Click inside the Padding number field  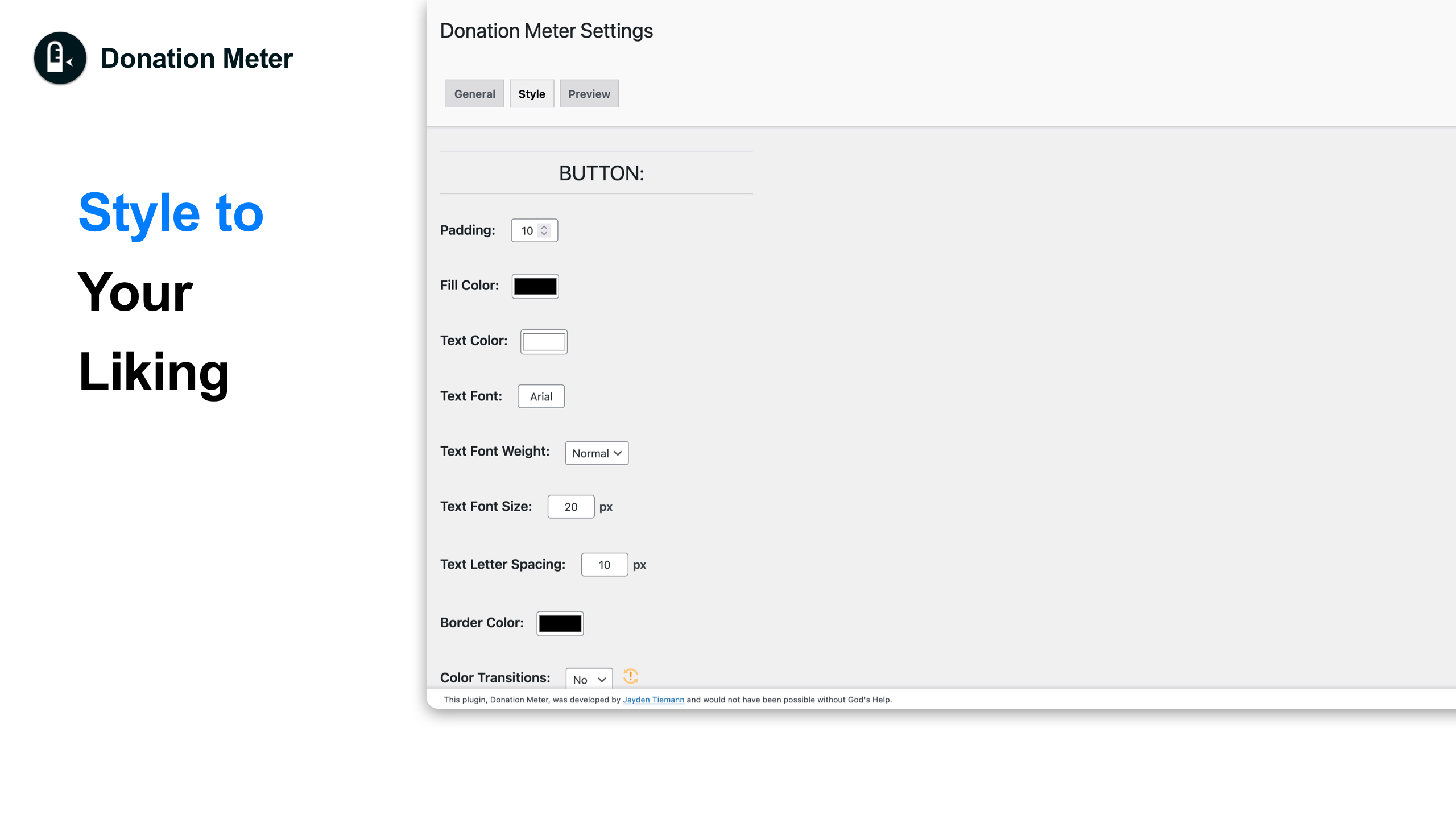(x=526, y=230)
